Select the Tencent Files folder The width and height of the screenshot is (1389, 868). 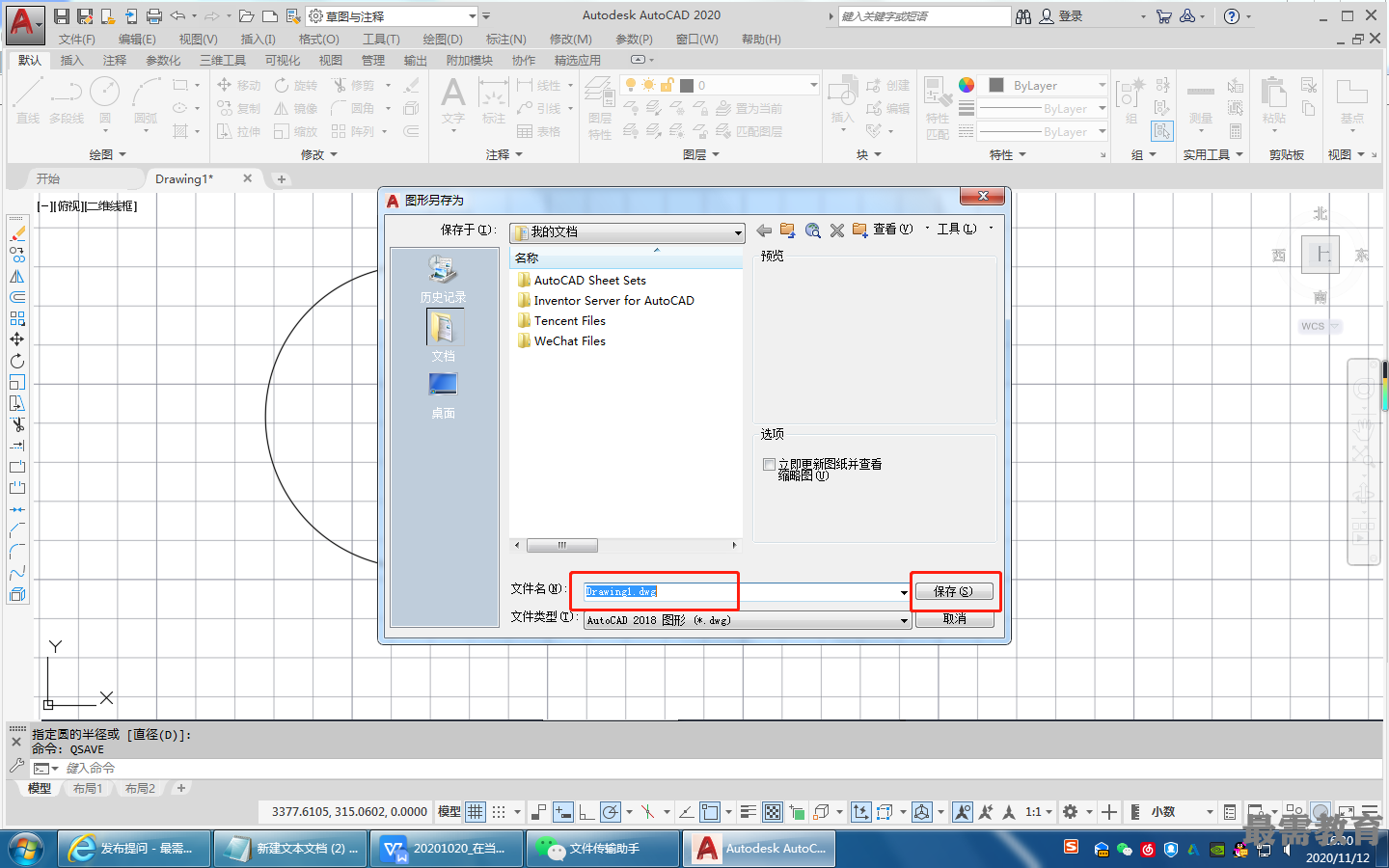(561, 320)
